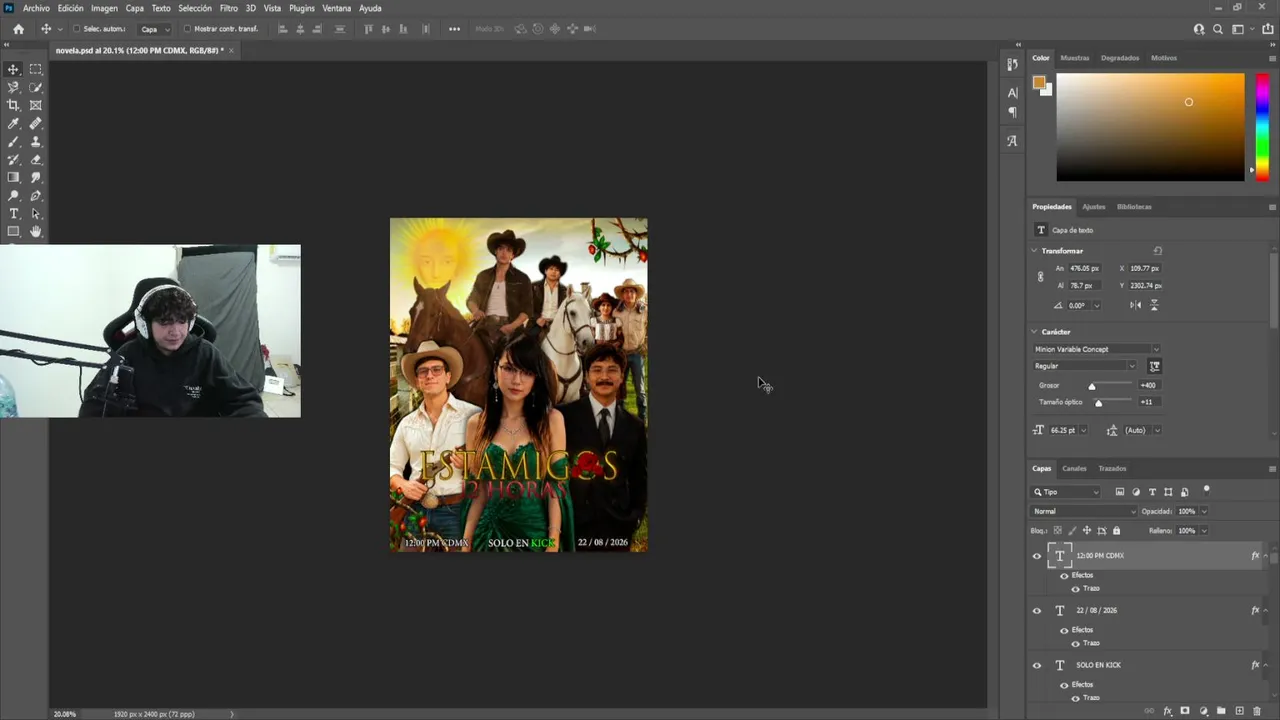Choose the Crop tool

[x=13, y=105]
